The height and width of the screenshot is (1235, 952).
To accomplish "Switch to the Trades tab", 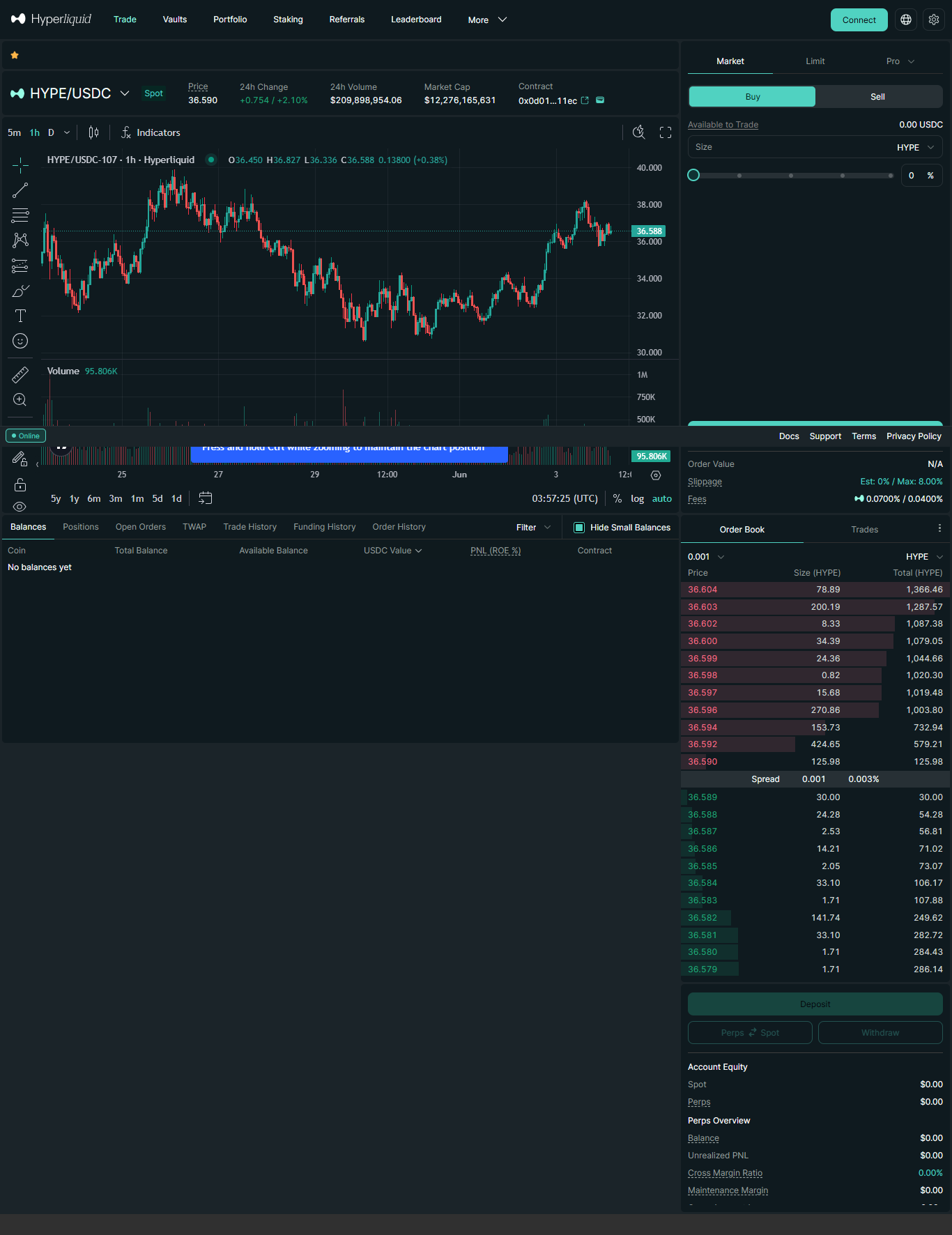I will tap(865, 530).
